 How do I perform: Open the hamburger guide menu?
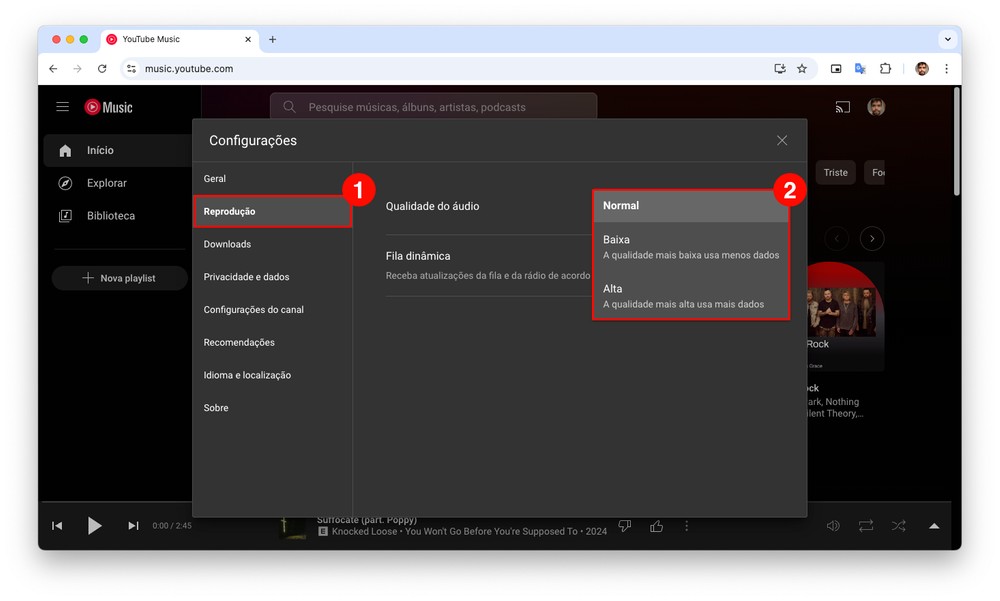[x=62, y=107]
